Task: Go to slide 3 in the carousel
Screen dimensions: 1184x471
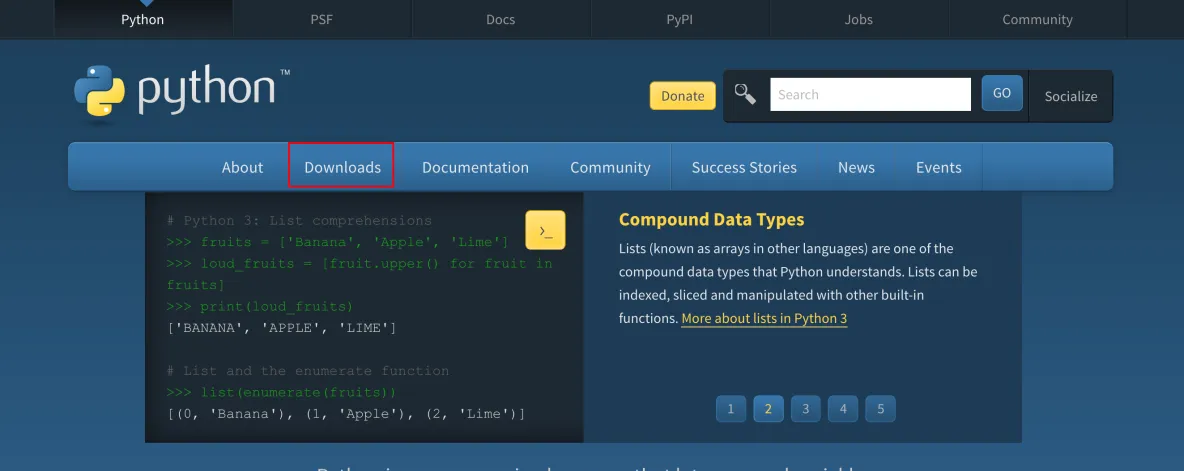Action: (x=806, y=409)
